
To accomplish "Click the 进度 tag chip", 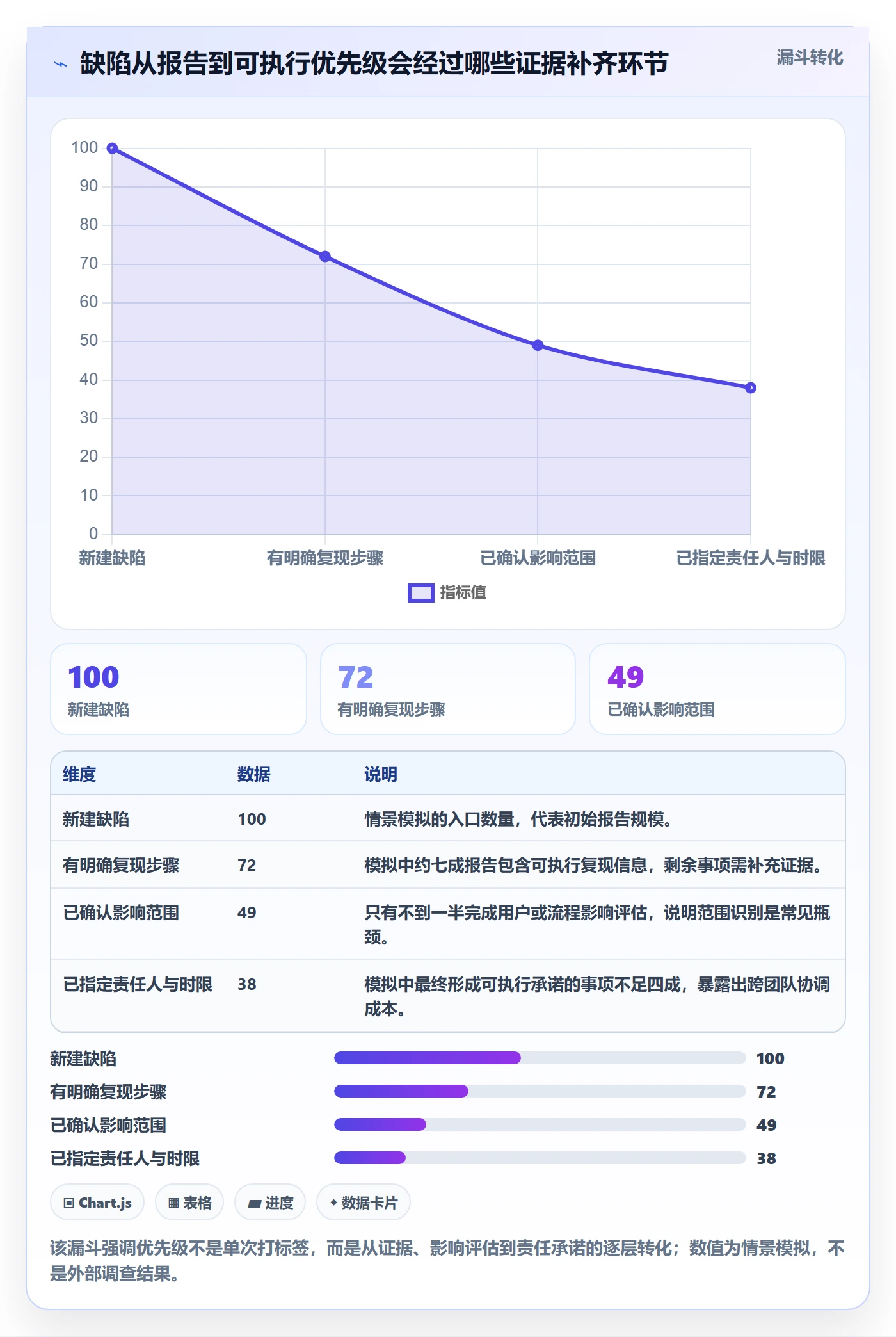I will pyautogui.click(x=270, y=1203).
